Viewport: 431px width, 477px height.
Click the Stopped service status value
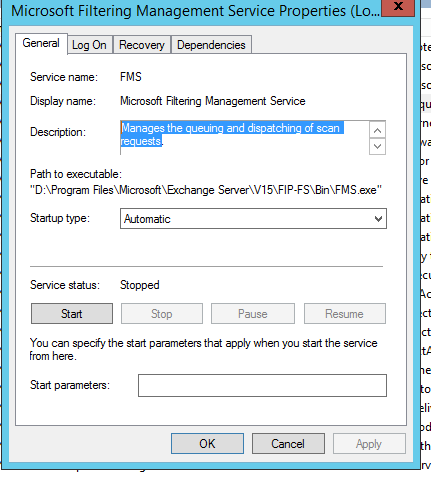140,285
